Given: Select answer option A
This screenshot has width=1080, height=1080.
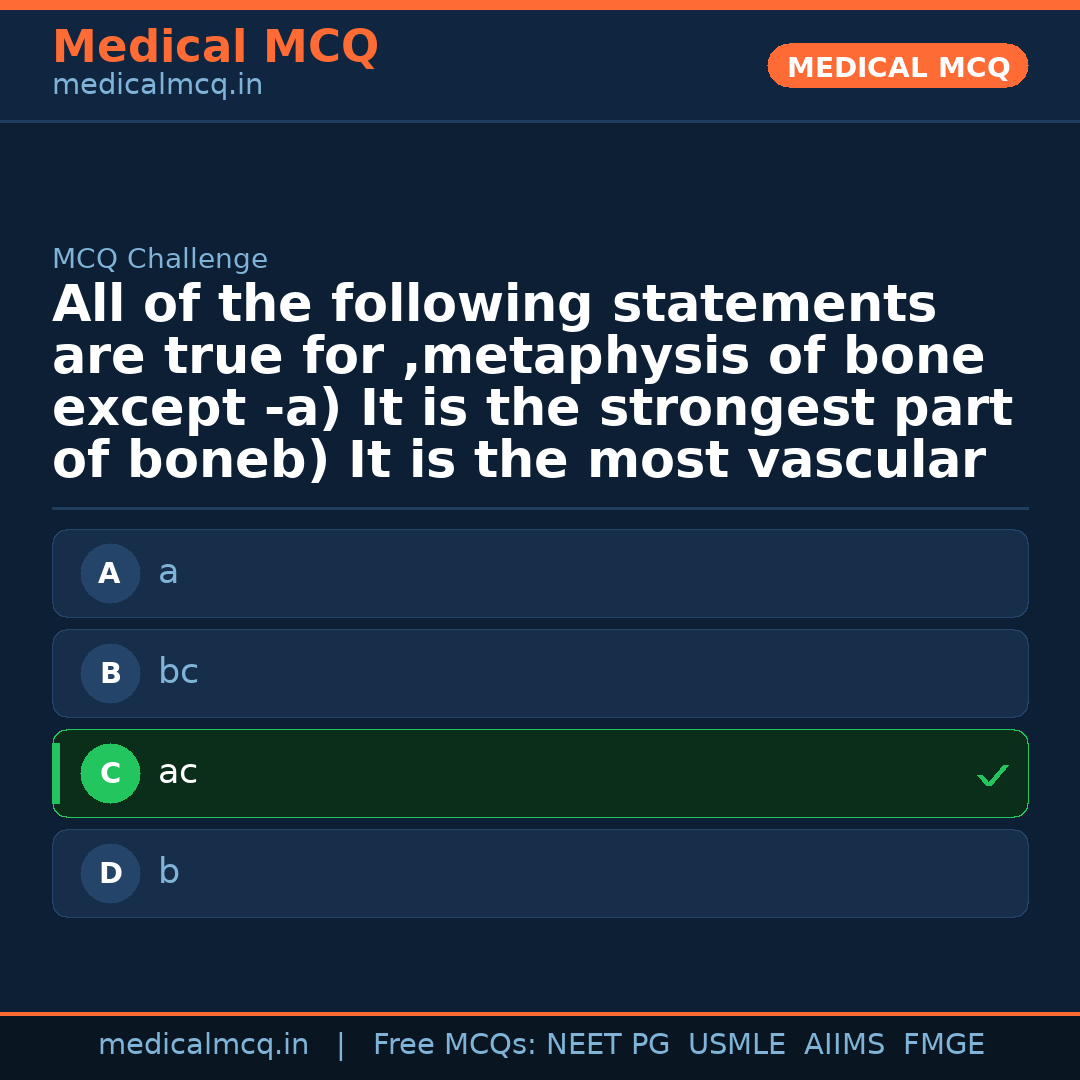Looking at the screenshot, I should [540, 573].
